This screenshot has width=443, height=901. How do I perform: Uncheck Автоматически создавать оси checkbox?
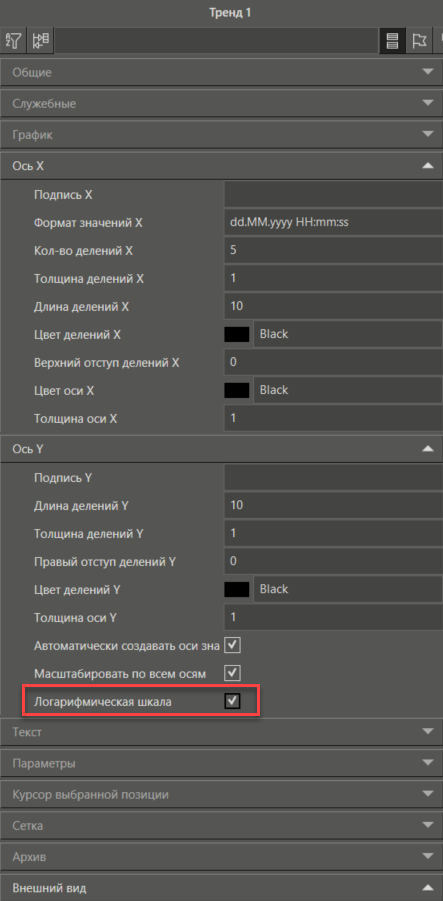point(233,645)
